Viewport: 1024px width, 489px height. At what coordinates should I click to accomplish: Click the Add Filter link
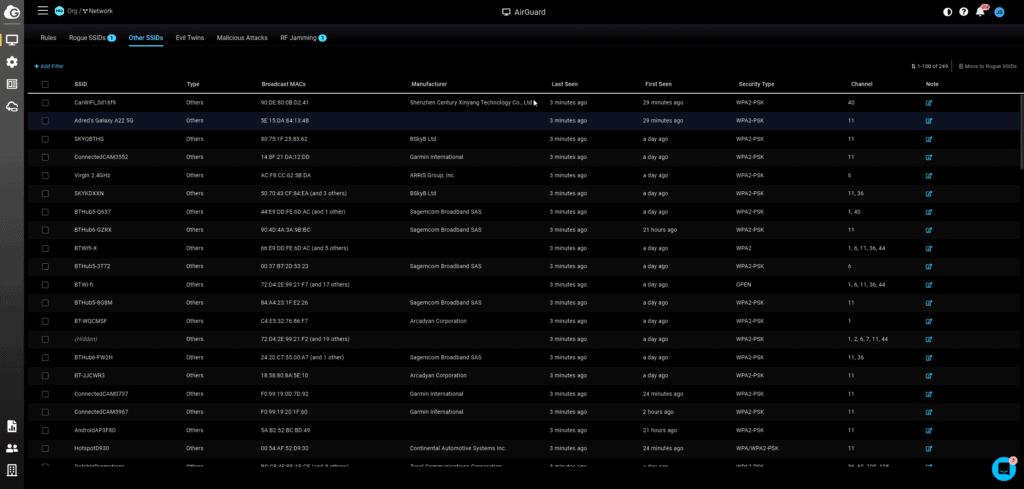pos(49,66)
